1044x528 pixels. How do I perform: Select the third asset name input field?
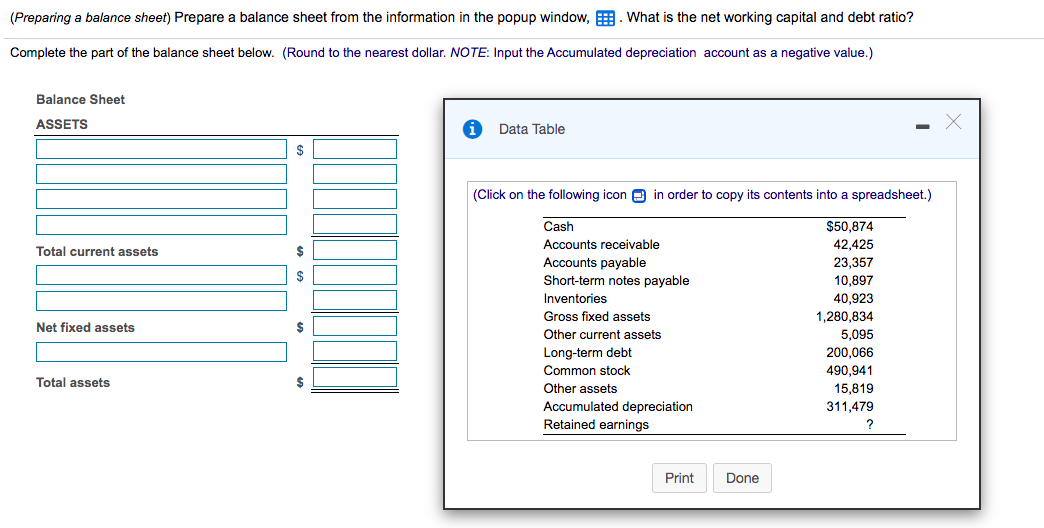161,199
